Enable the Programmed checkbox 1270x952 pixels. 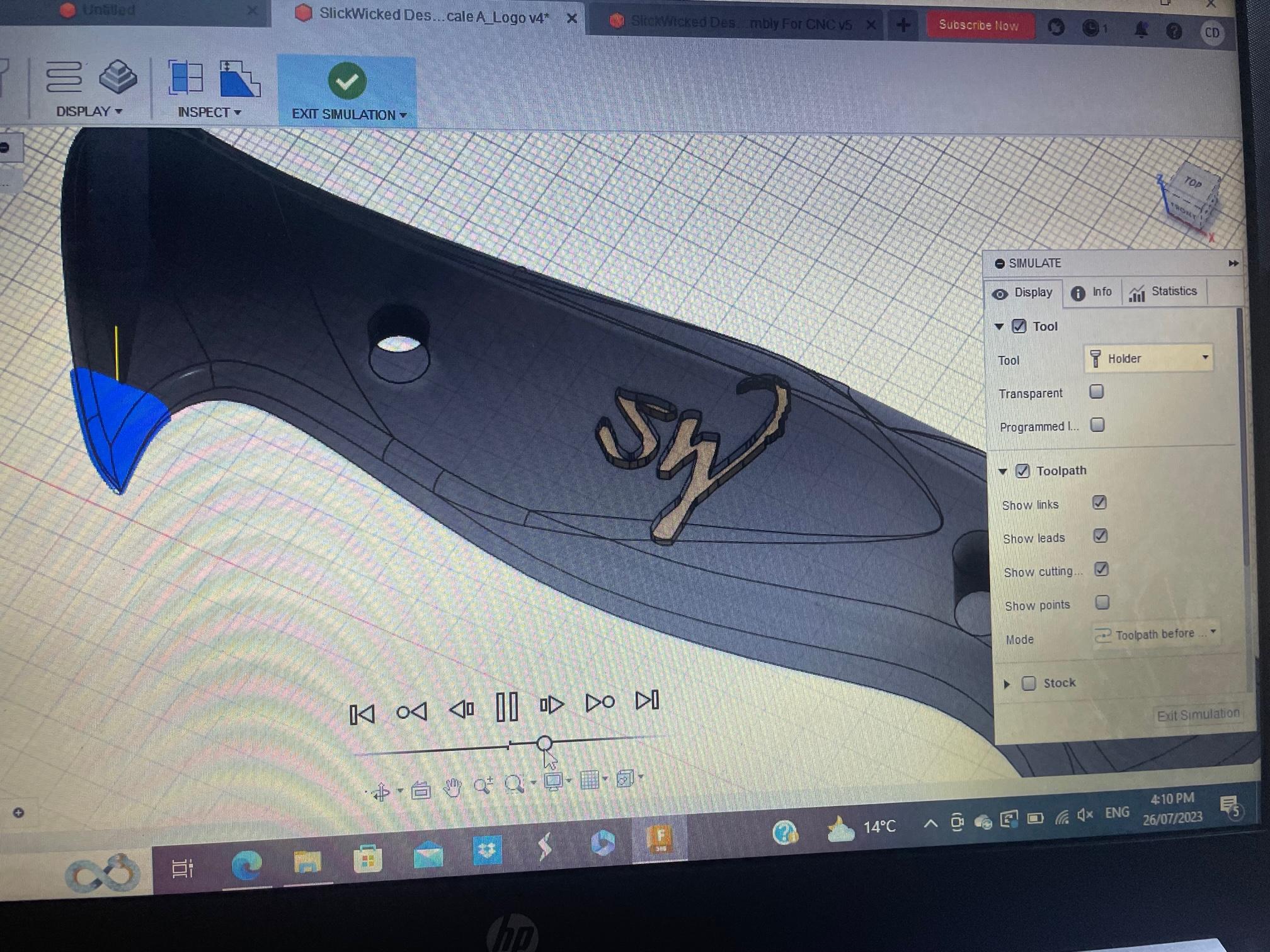1098,425
